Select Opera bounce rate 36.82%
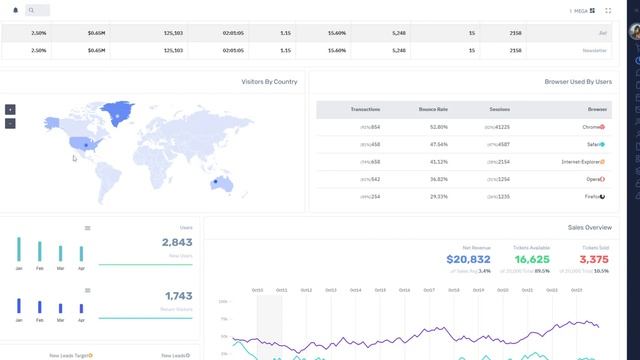The width and height of the screenshot is (640, 360). pyautogui.click(x=439, y=179)
